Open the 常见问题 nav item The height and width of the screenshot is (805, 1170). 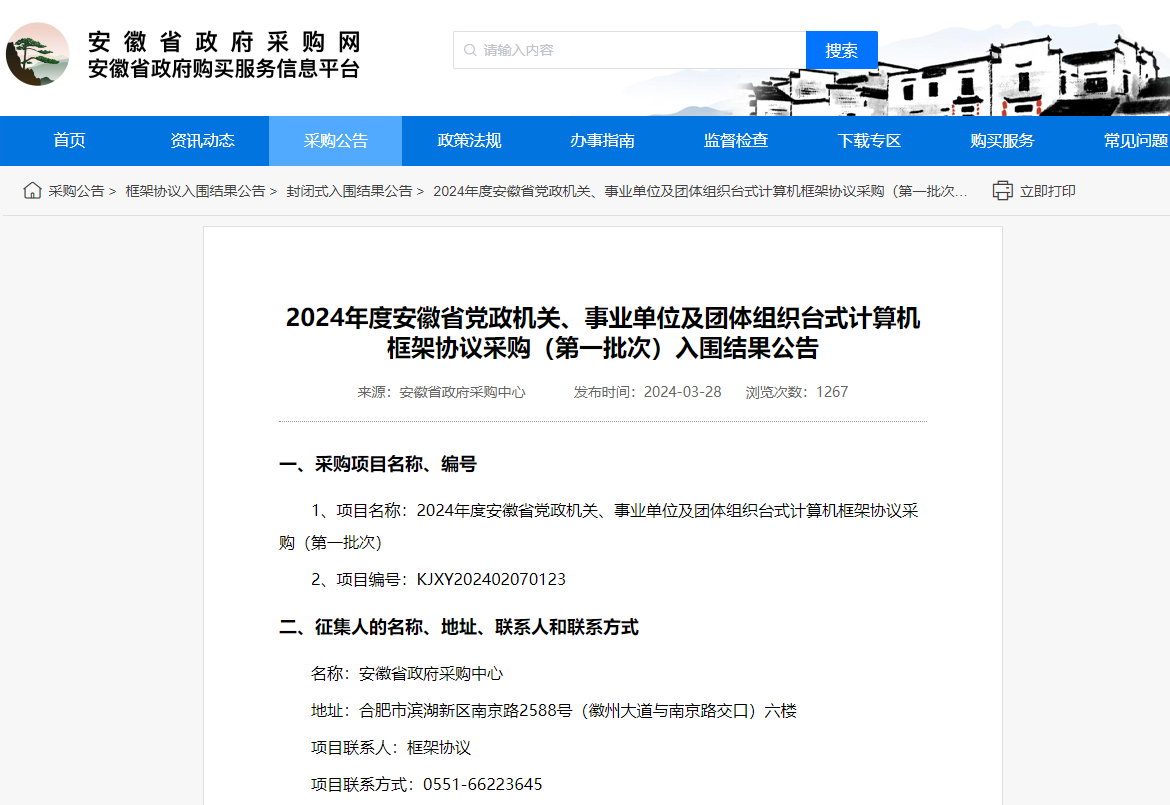click(1135, 140)
